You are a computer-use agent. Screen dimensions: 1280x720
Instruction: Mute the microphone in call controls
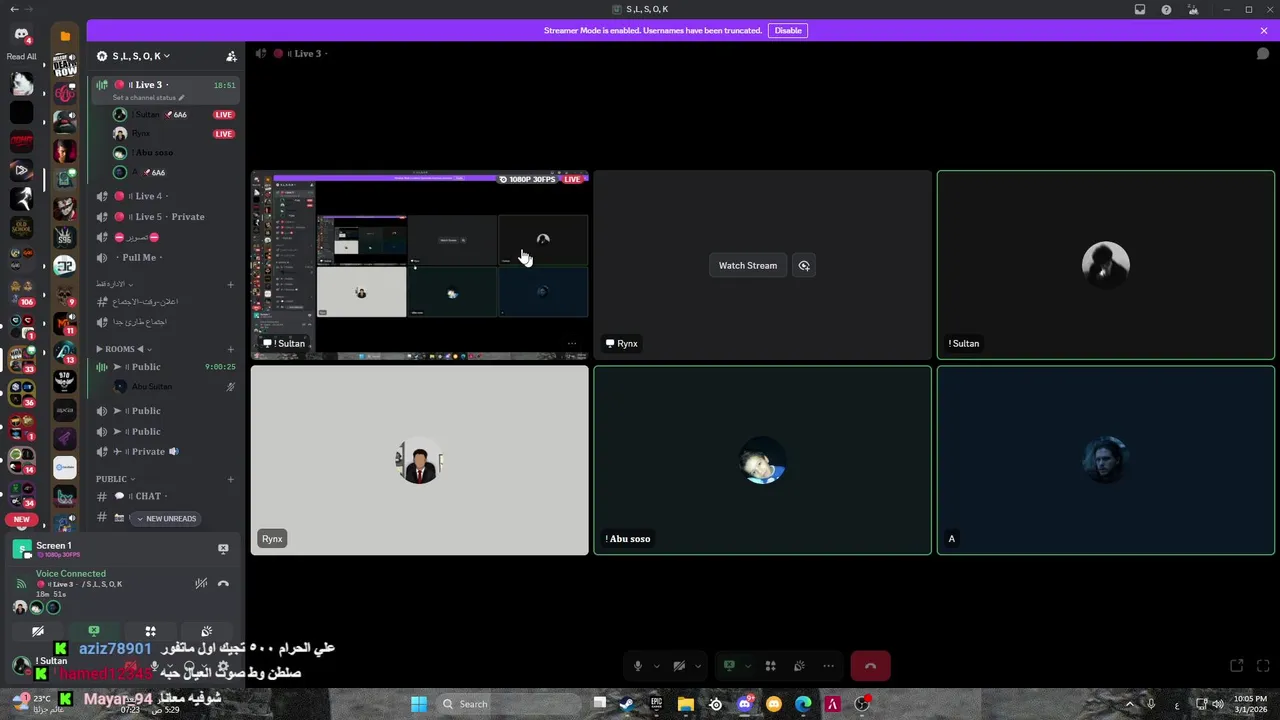tap(638, 666)
